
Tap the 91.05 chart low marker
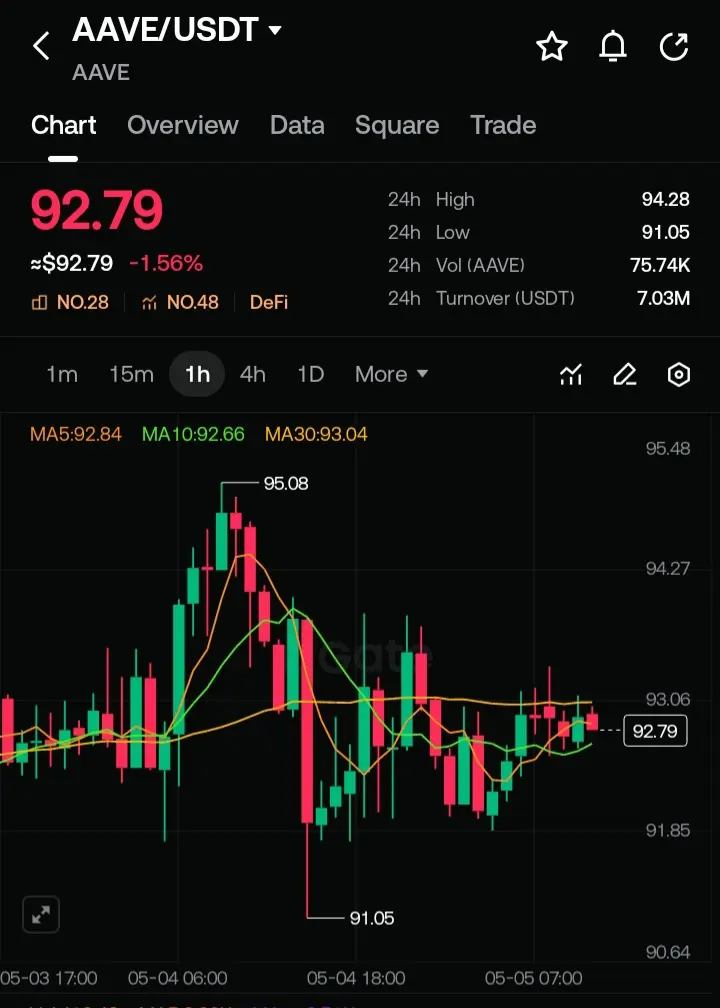tap(372, 918)
